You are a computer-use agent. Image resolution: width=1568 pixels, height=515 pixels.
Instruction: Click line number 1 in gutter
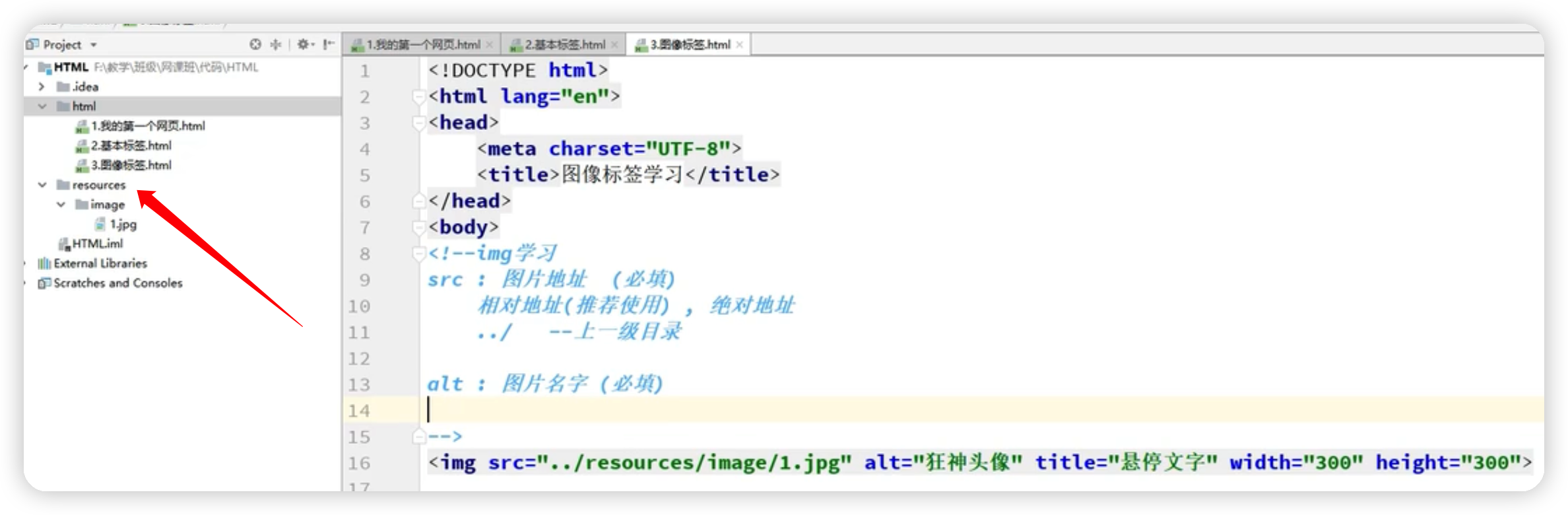pyautogui.click(x=364, y=71)
